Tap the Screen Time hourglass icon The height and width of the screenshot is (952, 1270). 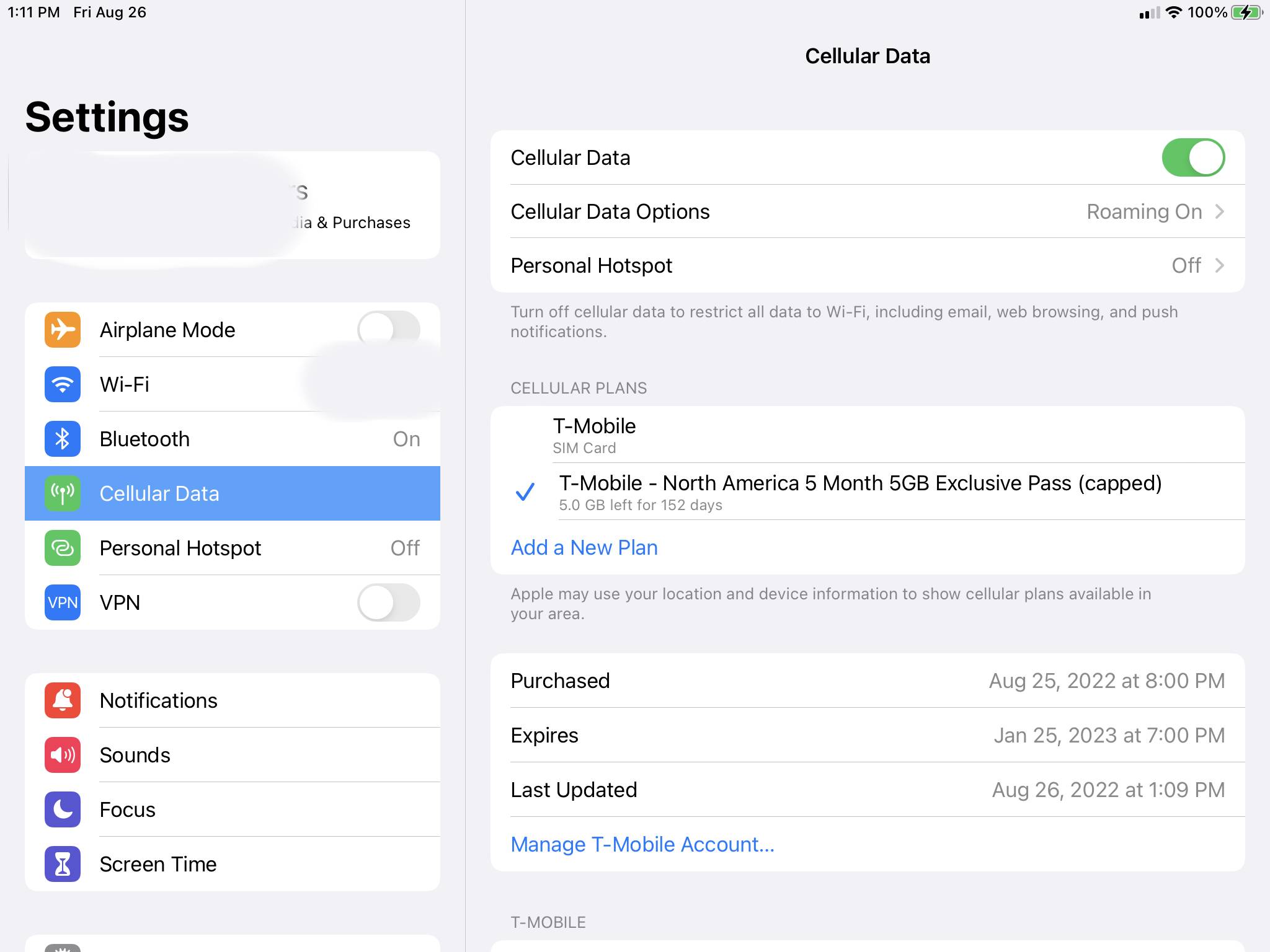coord(63,864)
